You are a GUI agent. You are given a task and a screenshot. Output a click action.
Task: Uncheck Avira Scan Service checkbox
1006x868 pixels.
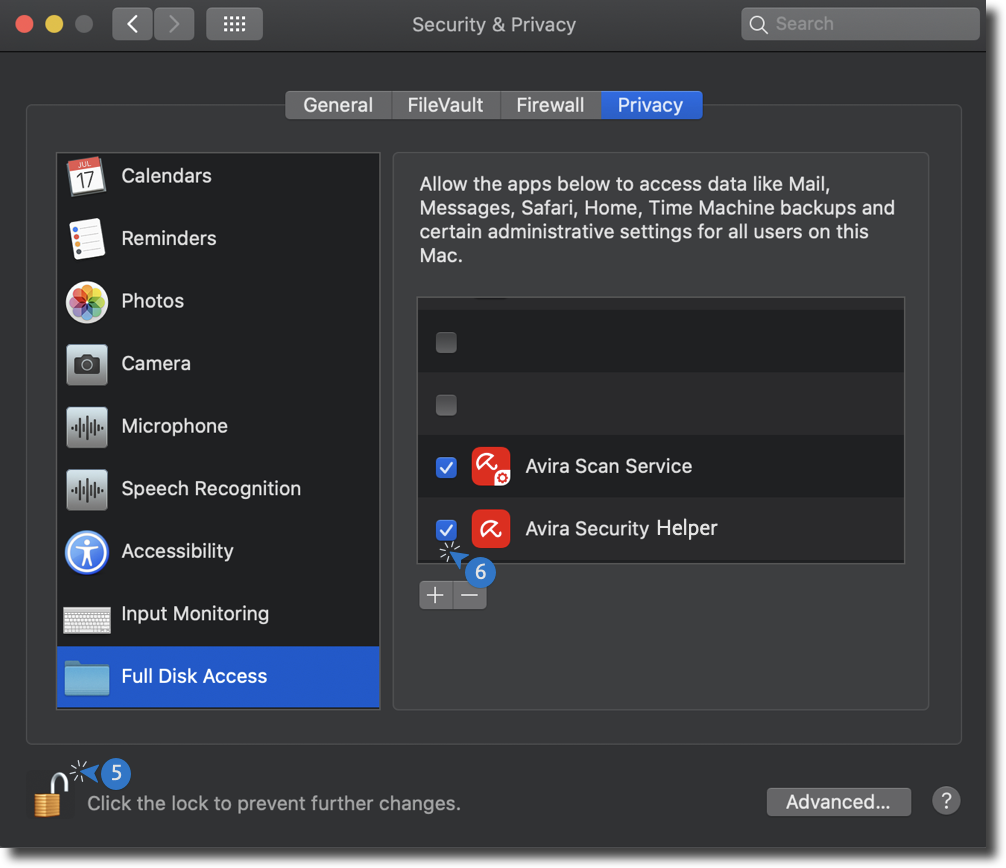pos(446,467)
